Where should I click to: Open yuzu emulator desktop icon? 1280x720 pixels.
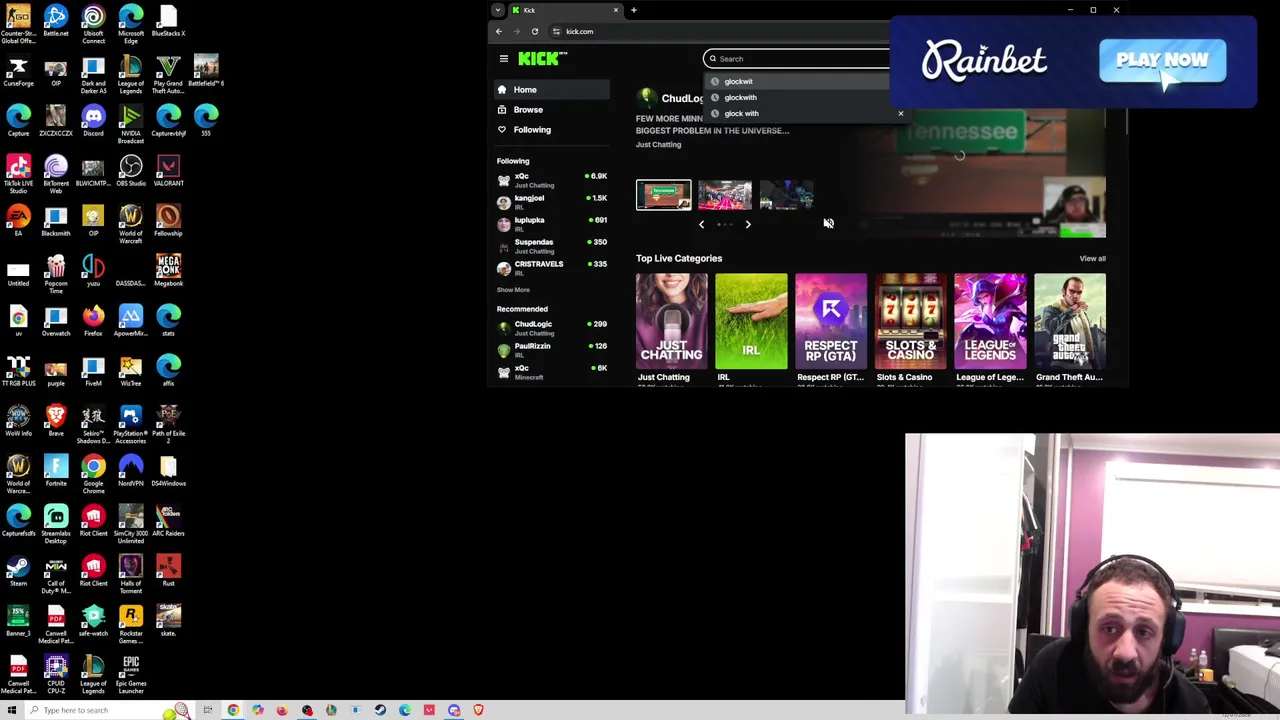[93, 272]
